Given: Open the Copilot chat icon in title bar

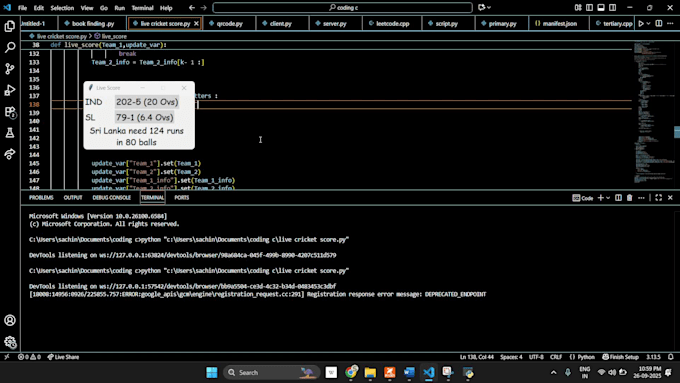Looking at the screenshot, I should 481,7.
